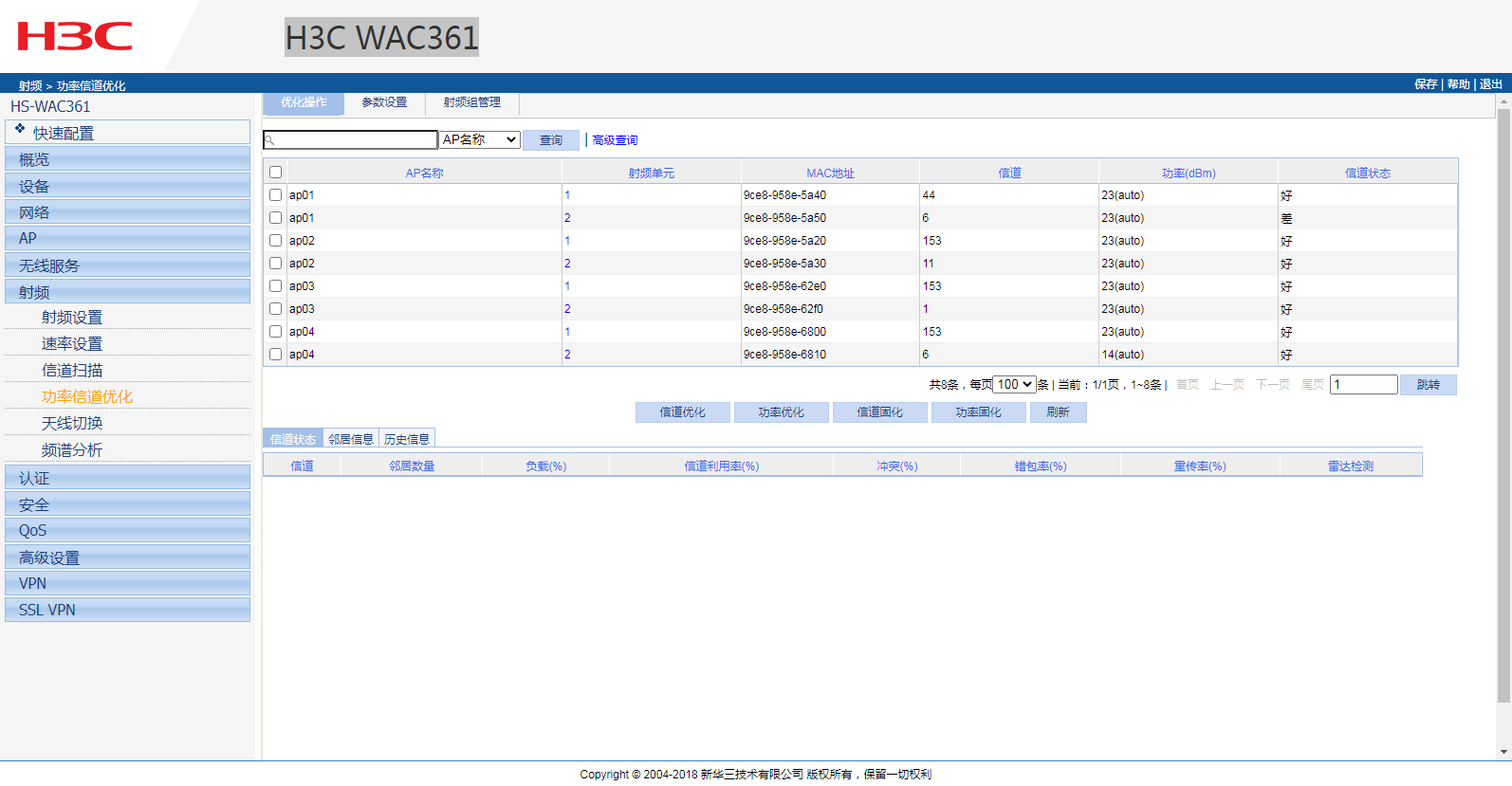Select the ap02 row checkbox for MAC 9ce8-958e-5a20
The width and height of the screenshot is (1512, 786).
point(276,241)
